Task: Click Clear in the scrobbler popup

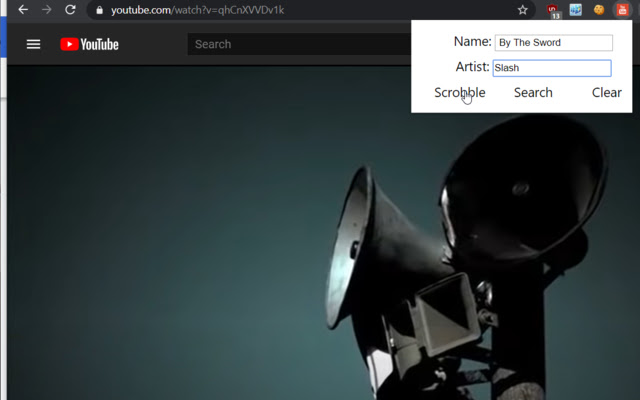Action: coord(607,93)
